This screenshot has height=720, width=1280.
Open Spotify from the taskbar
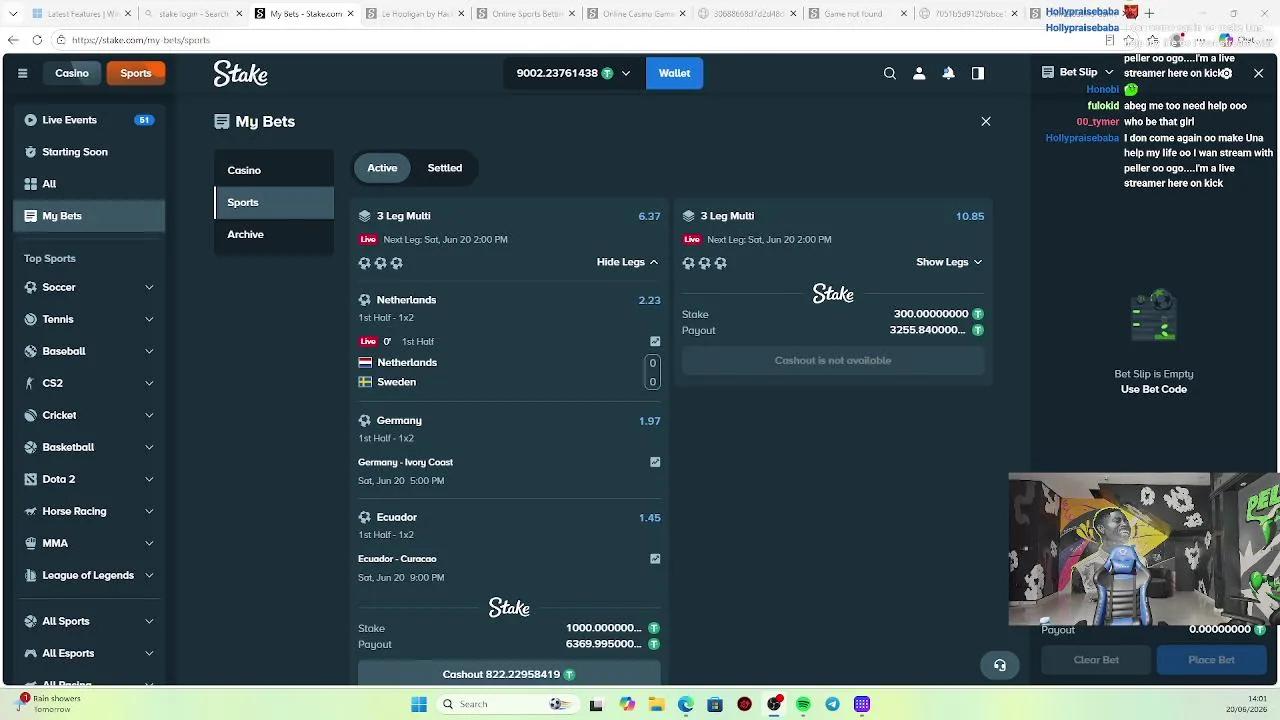pyautogui.click(x=803, y=704)
